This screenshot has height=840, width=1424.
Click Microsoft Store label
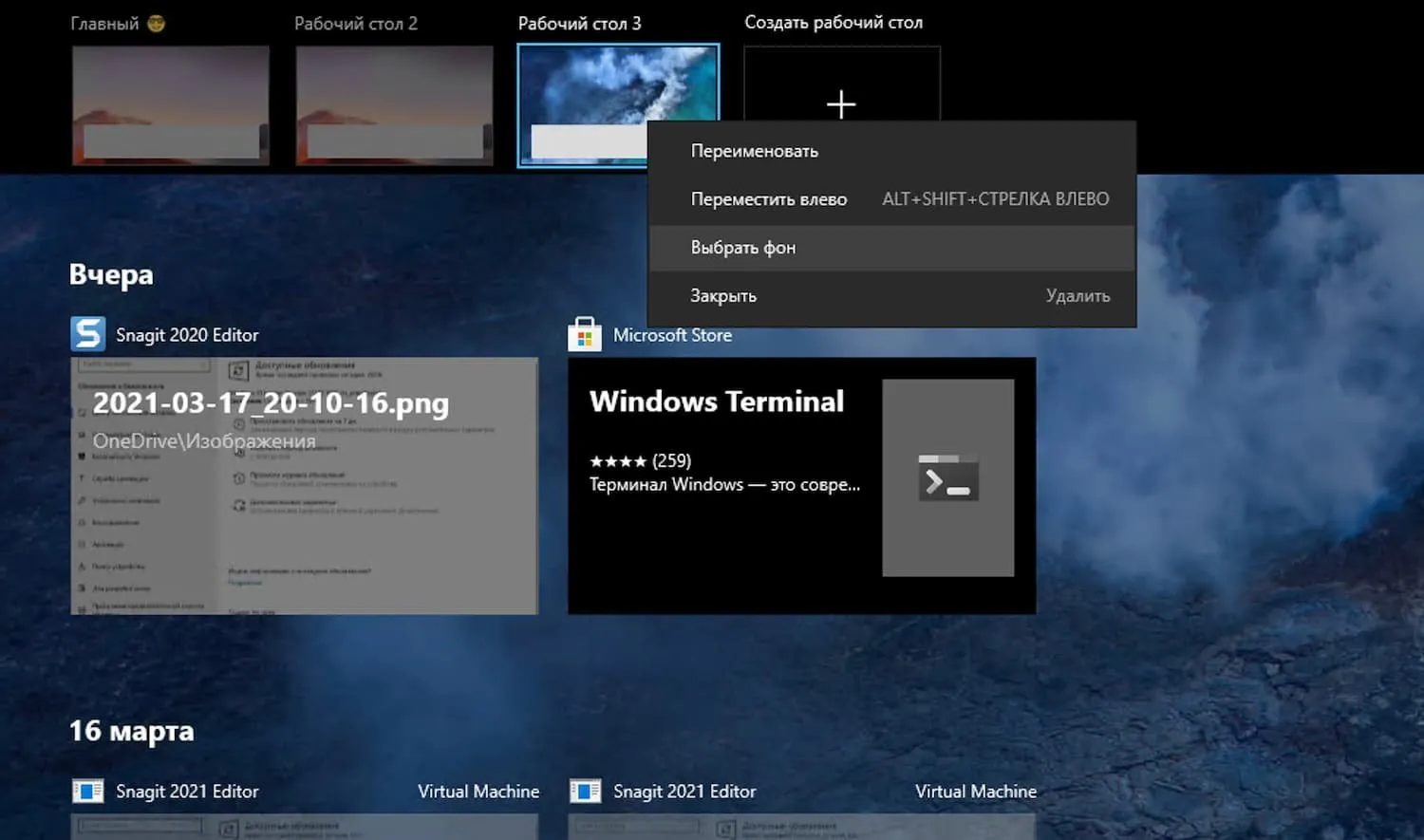click(672, 335)
